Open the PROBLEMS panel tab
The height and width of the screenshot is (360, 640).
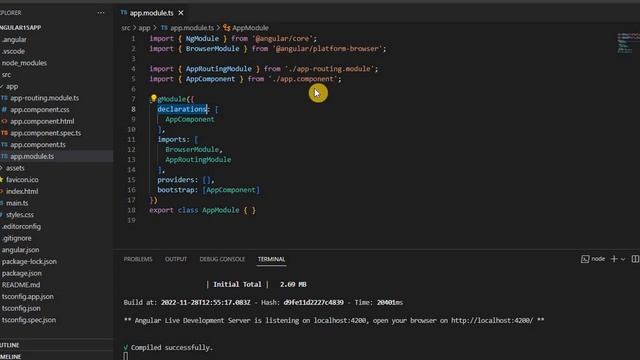(138, 259)
